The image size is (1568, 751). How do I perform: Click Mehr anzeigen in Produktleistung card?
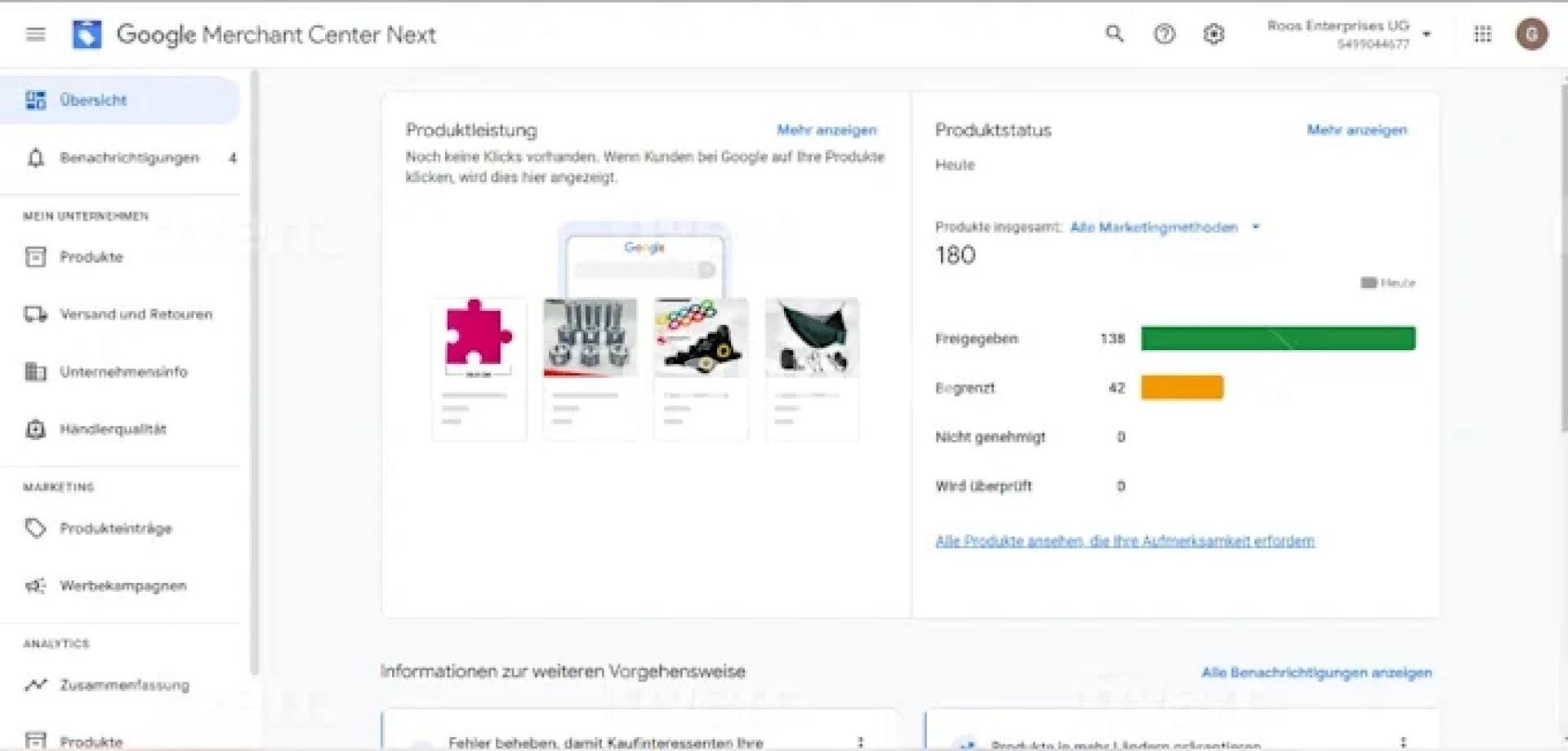tap(826, 130)
